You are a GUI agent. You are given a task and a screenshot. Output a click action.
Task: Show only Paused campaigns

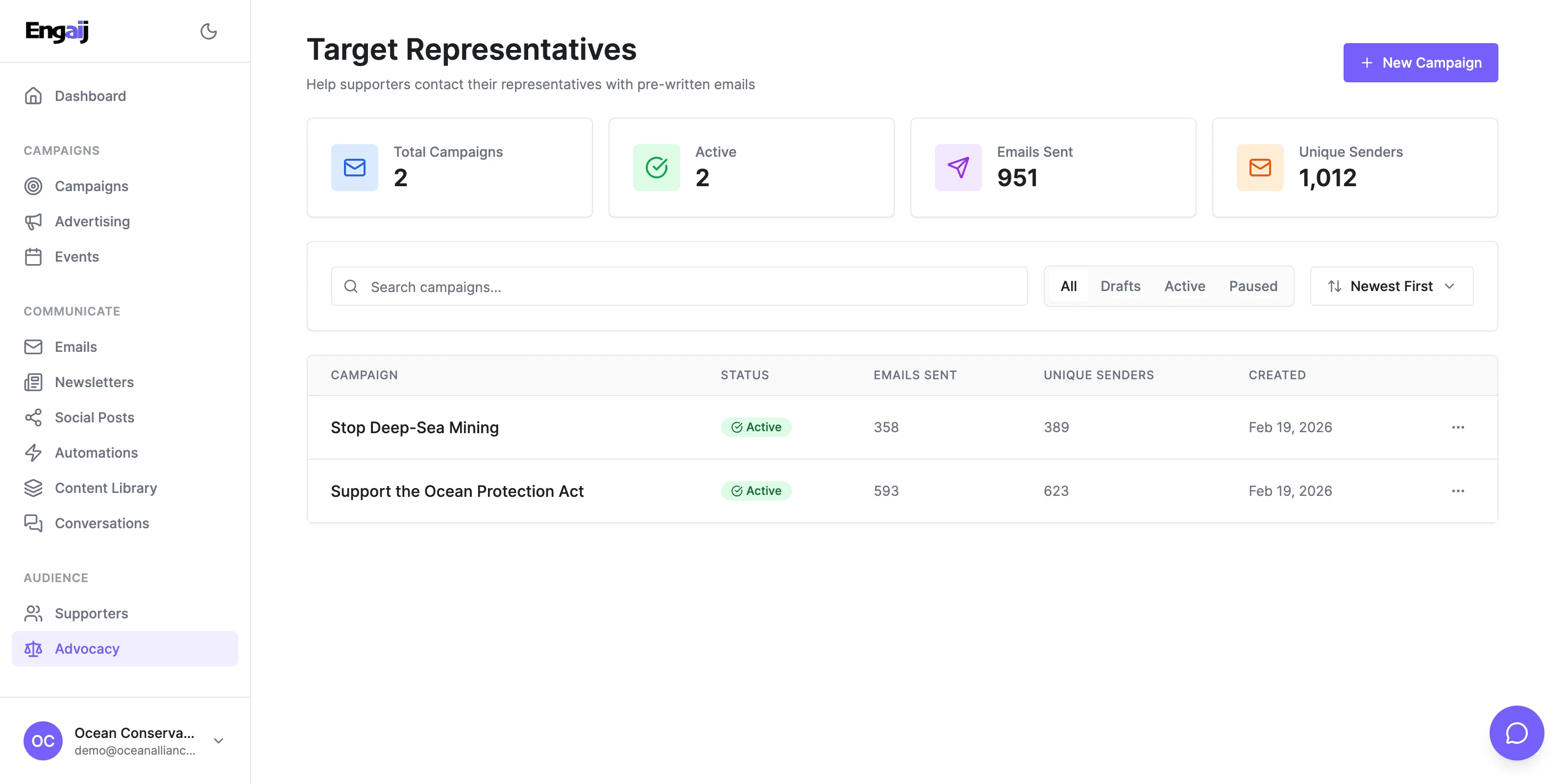(x=1253, y=286)
